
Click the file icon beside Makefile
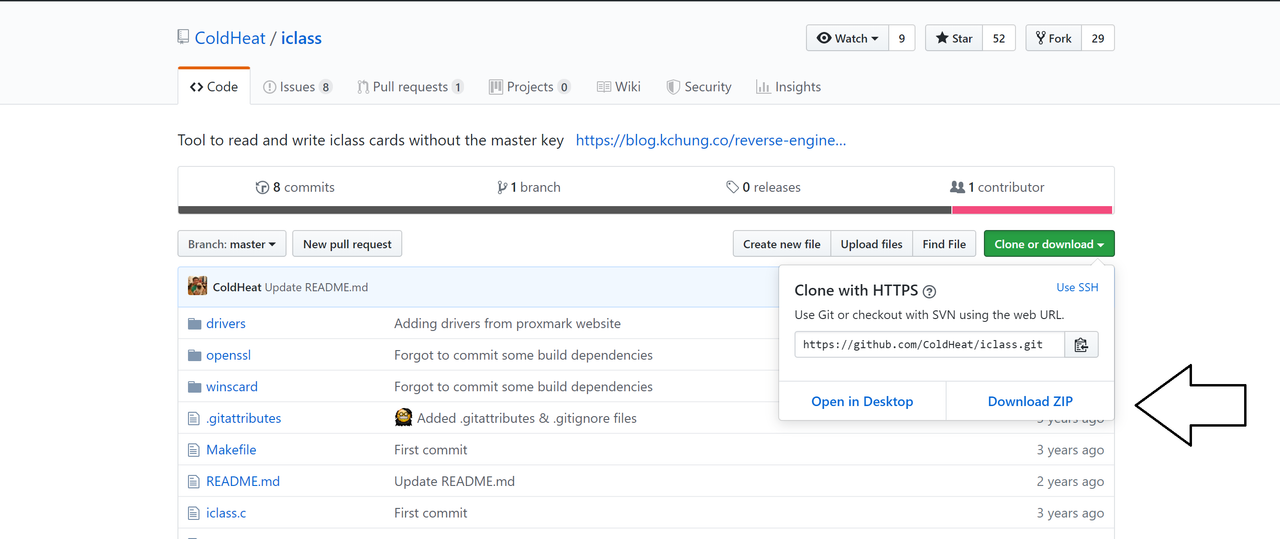pyautogui.click(x=194, y=450)
